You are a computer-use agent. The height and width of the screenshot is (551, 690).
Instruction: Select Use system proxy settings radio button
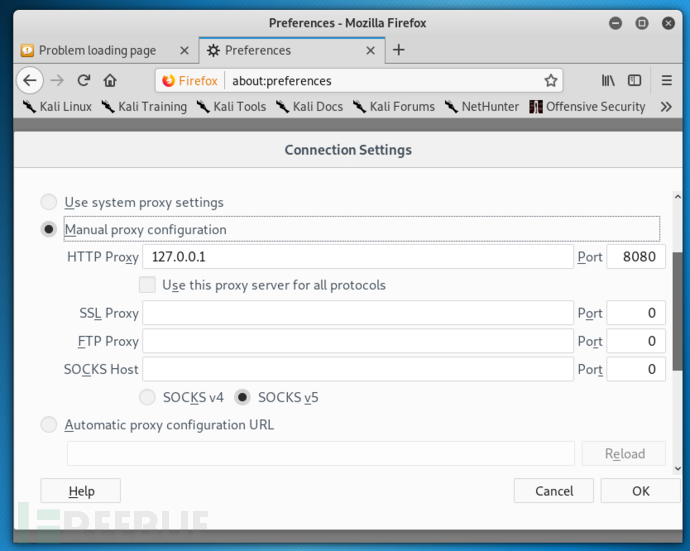click(x=48, y=202)
